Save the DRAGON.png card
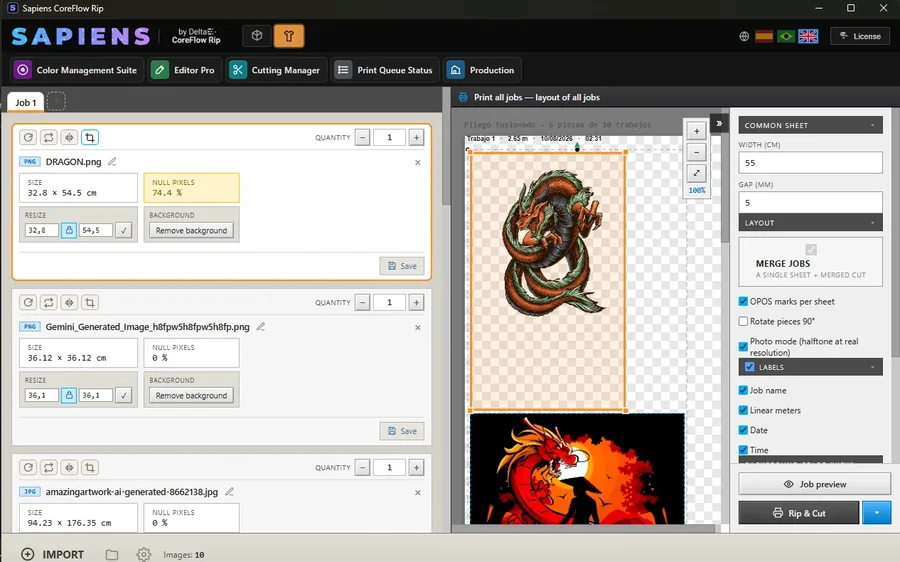The height and width of the screenshot is (562, 900). 402,266
